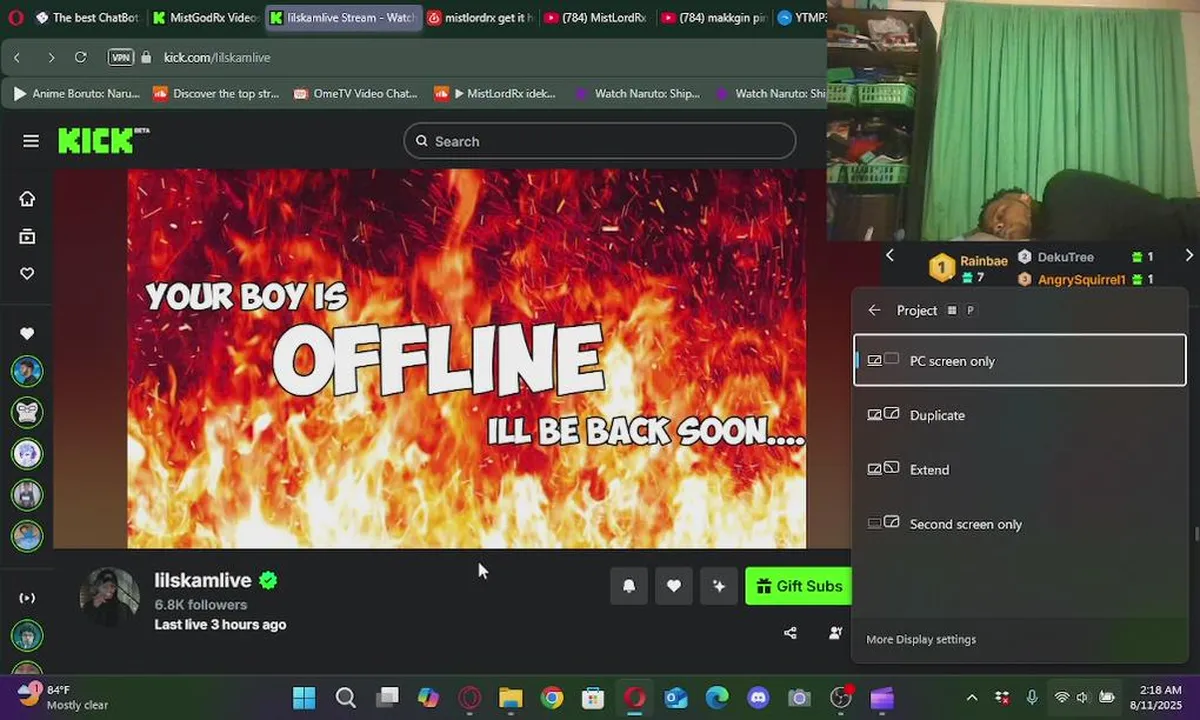Open More Display settings link

point(921,639)
